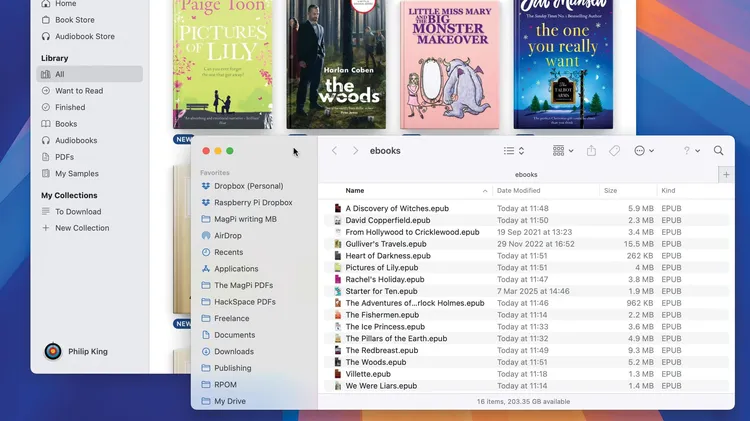Image resolution: width=750 pixels, height=421 pixels.
Task: Select All in Books Library sidebar
Action: (x=89, y=74)
